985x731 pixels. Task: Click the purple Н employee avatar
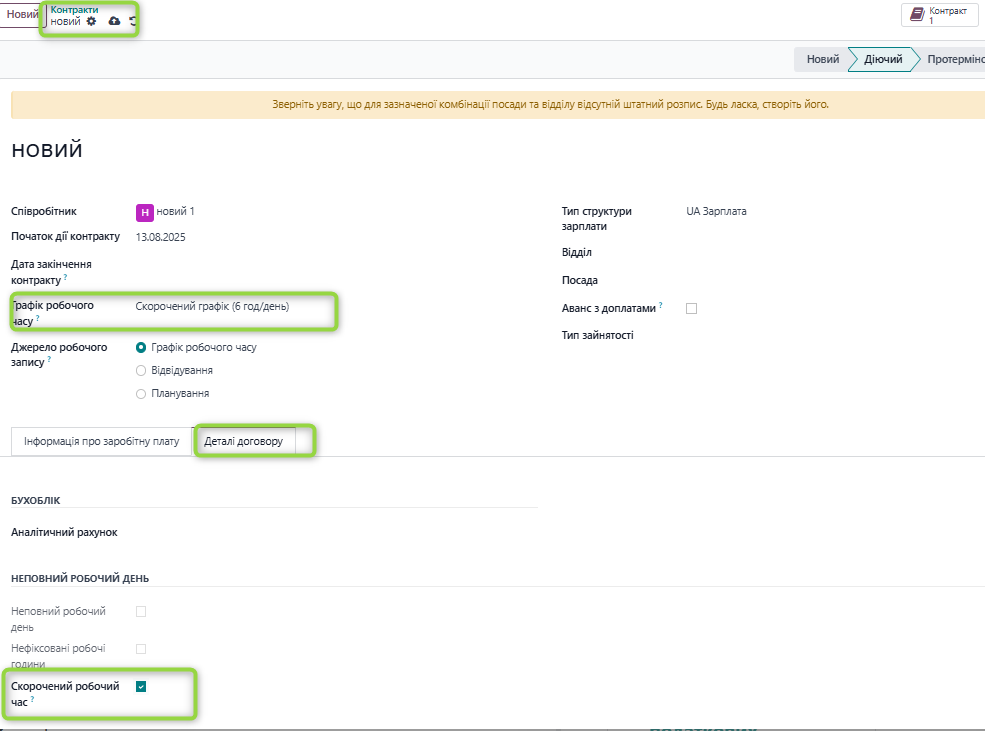pos(145,212)
